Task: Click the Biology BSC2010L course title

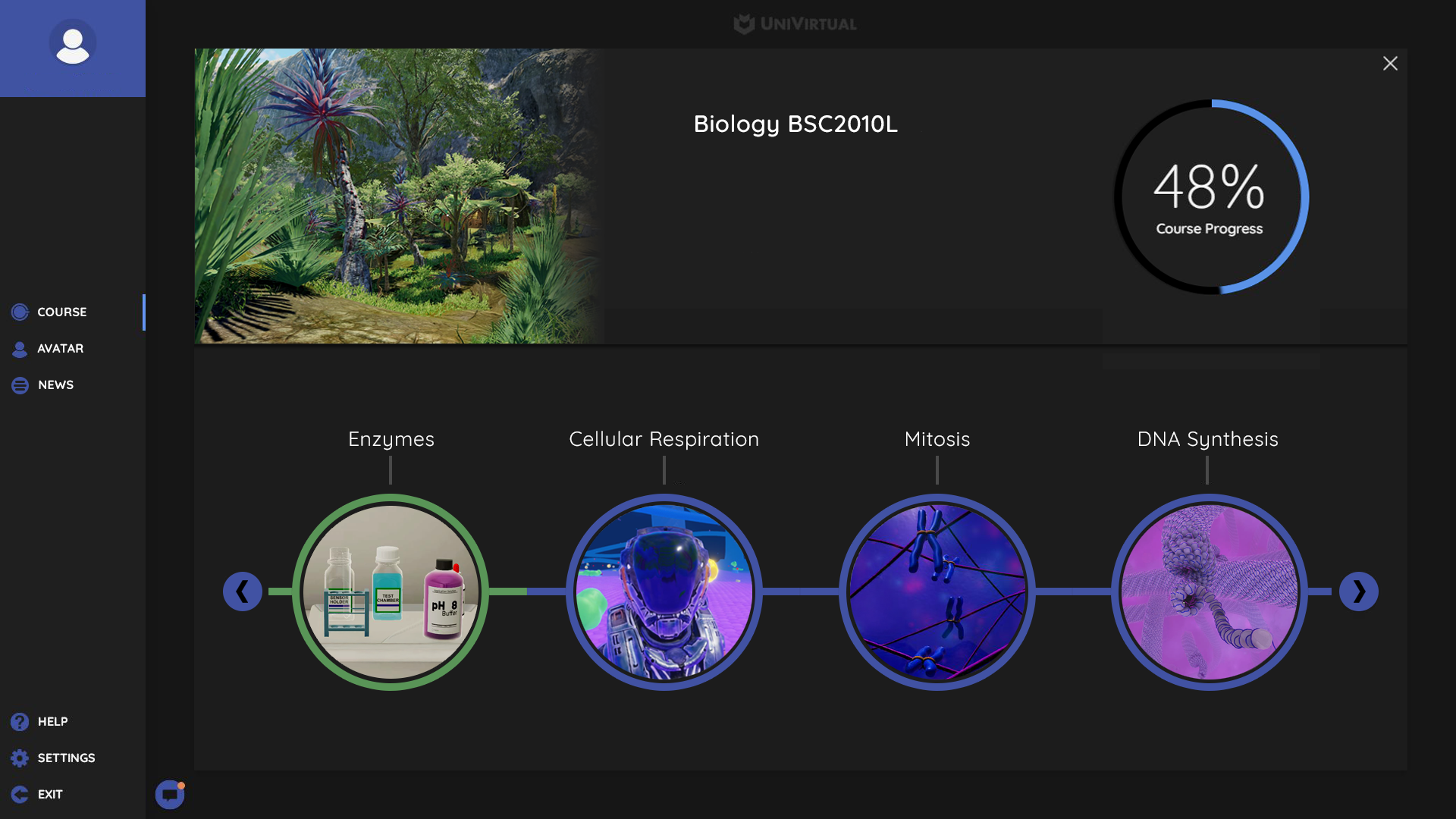Action: point(795,124)
